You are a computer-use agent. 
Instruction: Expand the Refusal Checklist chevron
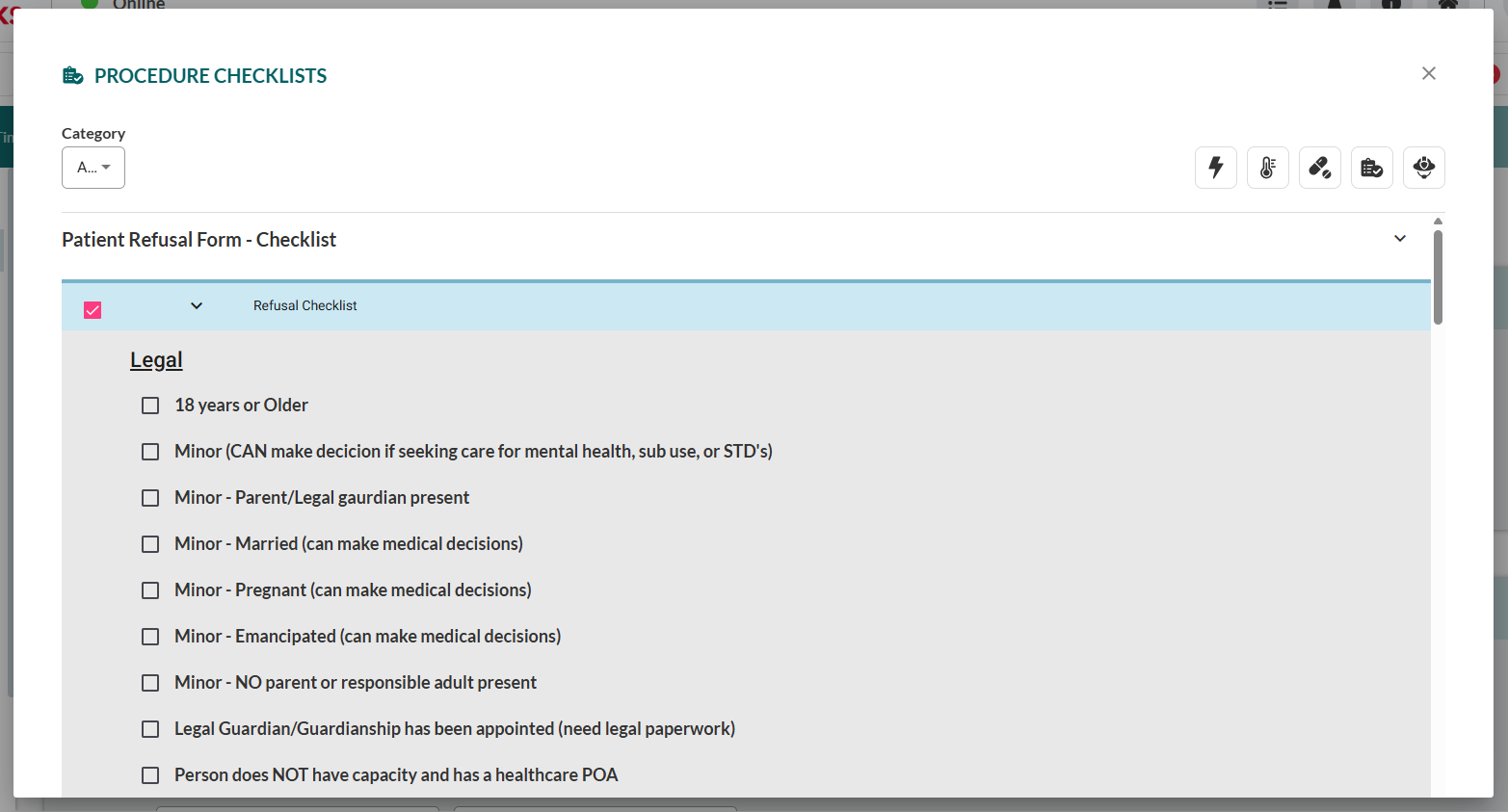coord(196,305)
